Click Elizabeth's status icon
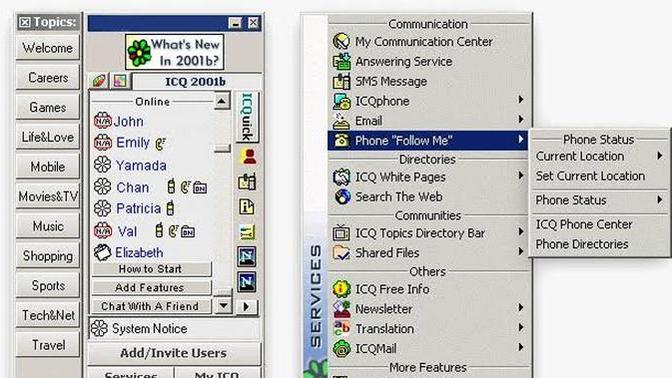The height and width of the screenshot is (378, 672). coord(102,252)
